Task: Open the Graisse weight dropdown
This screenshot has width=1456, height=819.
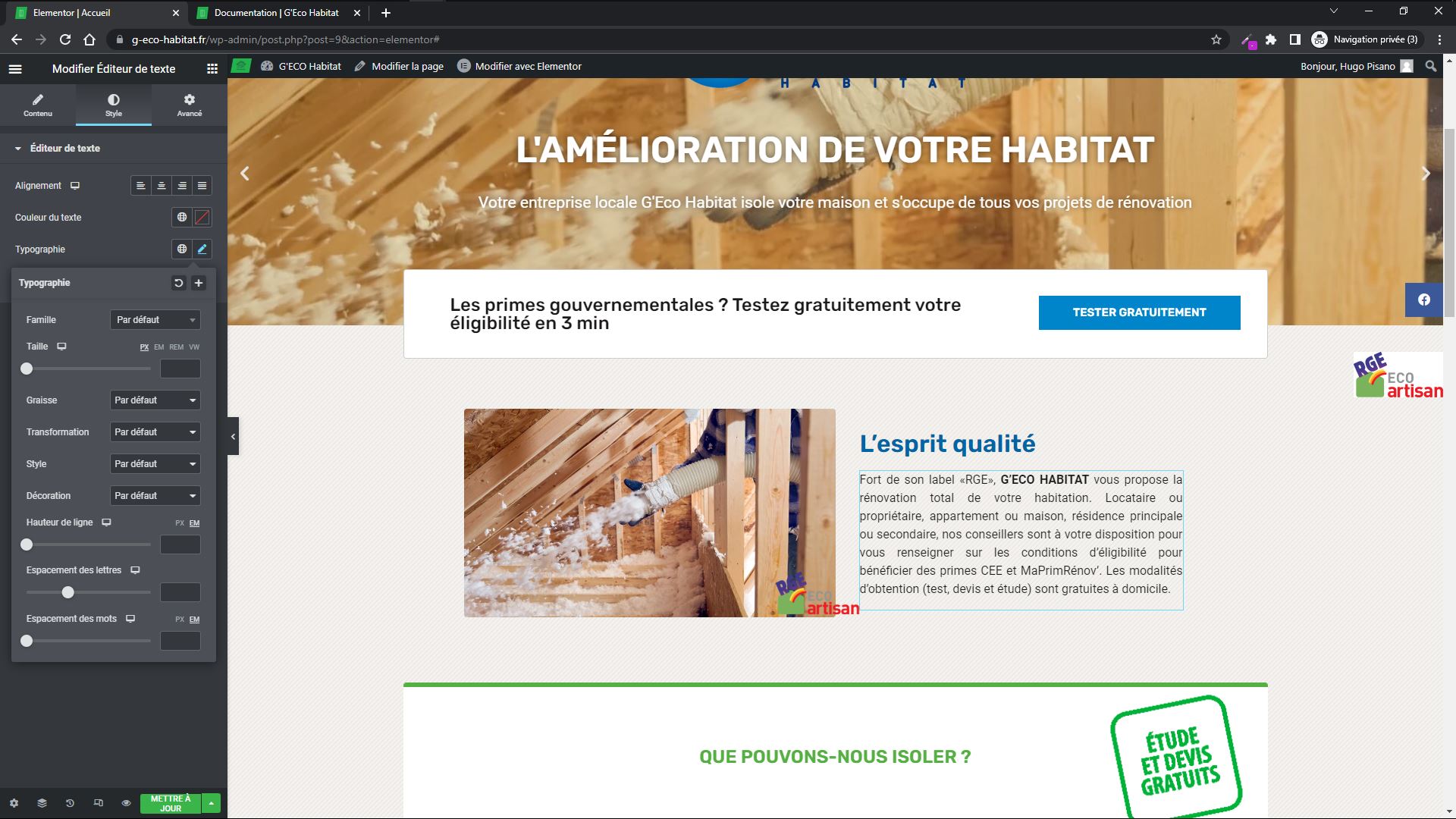Action: [x=155, y=400]
